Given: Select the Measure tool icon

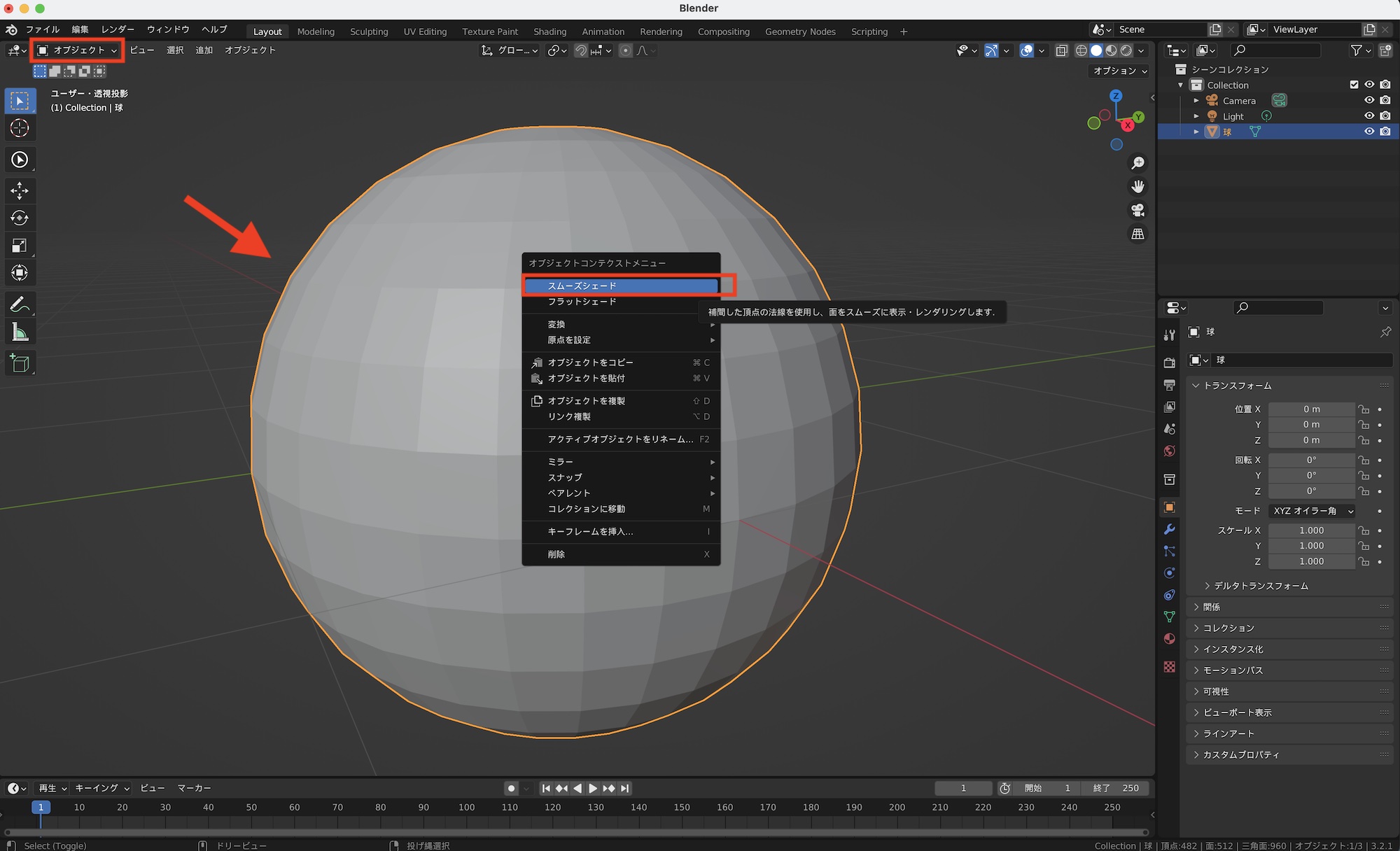Looking at the screenshot, I should coord(20,332).
